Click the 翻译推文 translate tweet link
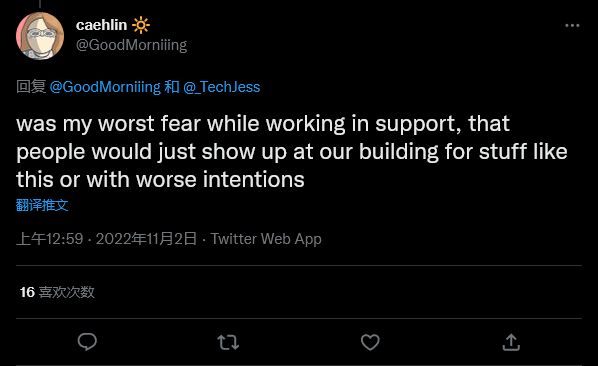Viewport: 598px width, 366px height. point(42,205)
